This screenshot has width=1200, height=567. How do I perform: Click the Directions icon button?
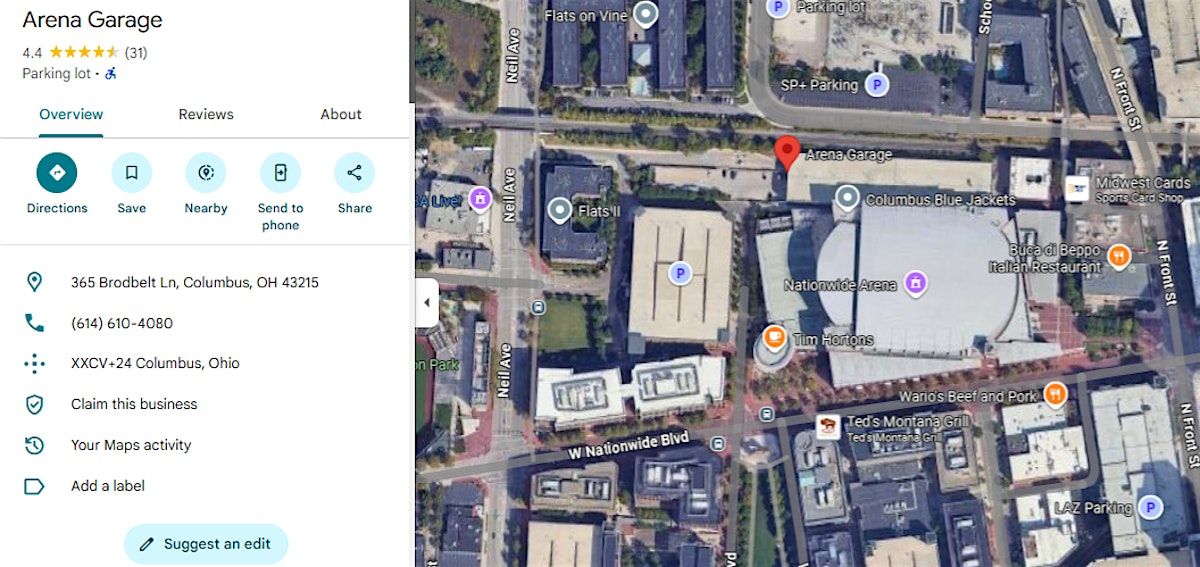click(57, 173)
